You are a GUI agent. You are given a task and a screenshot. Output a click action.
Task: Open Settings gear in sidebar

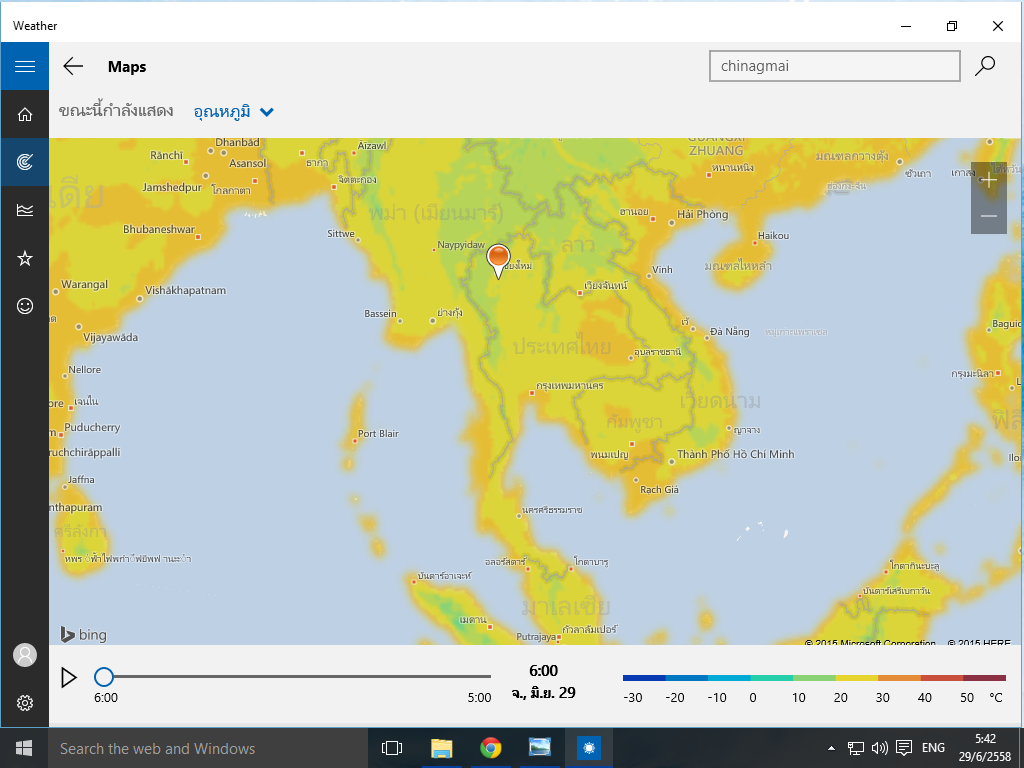pyautogui.click(x=25, y=702)
